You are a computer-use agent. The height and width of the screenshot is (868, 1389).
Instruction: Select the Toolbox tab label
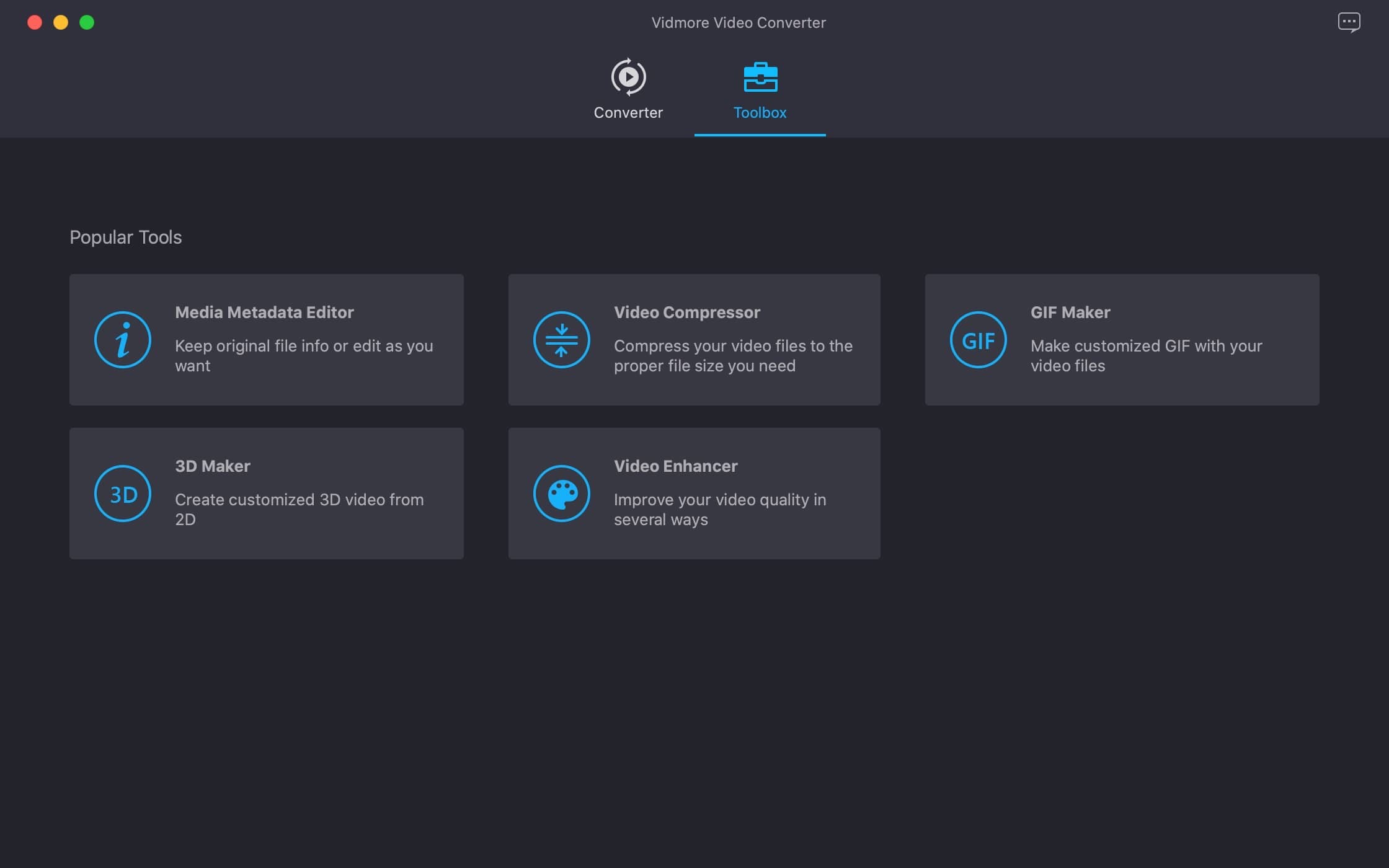coord(760,113)
